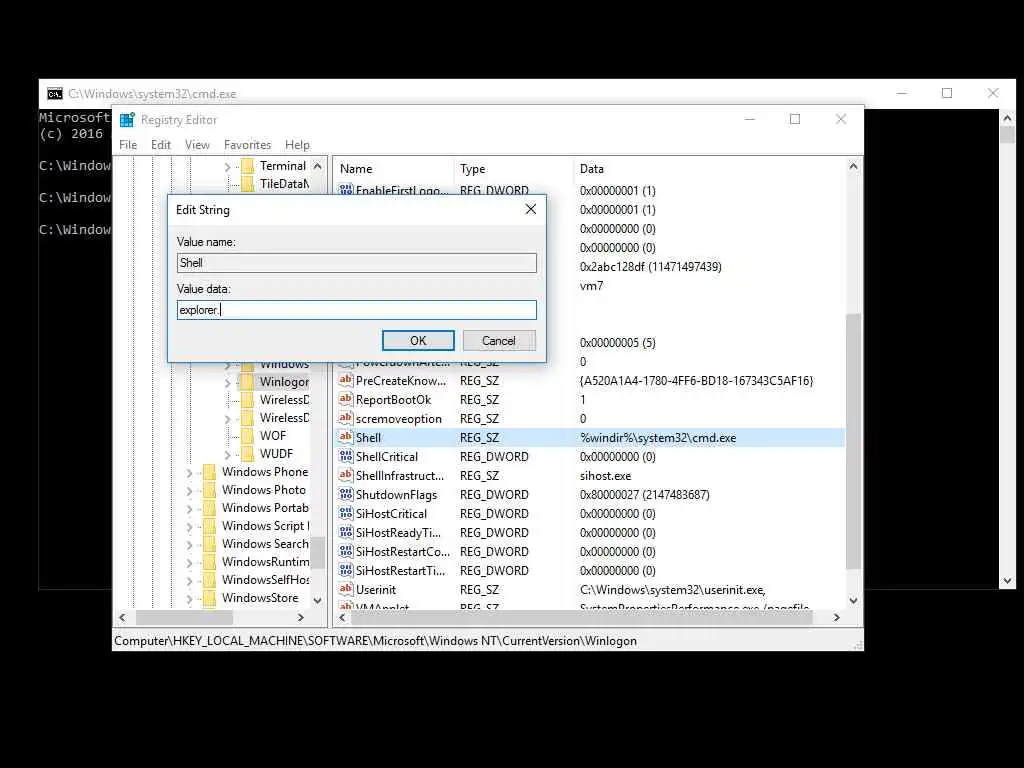Viewport: 1024px width, 768px height.
Task: Click the Registry Editor title bar icon
Action: click(x=127, y=120)
